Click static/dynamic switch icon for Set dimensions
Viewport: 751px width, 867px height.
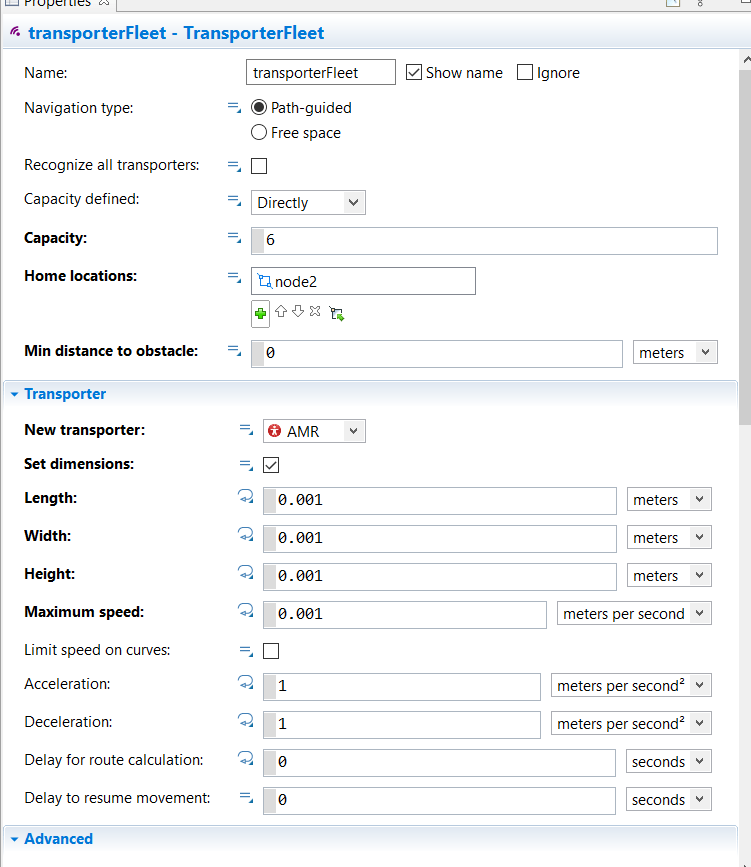pyautogui.click(x=246, y=466)
